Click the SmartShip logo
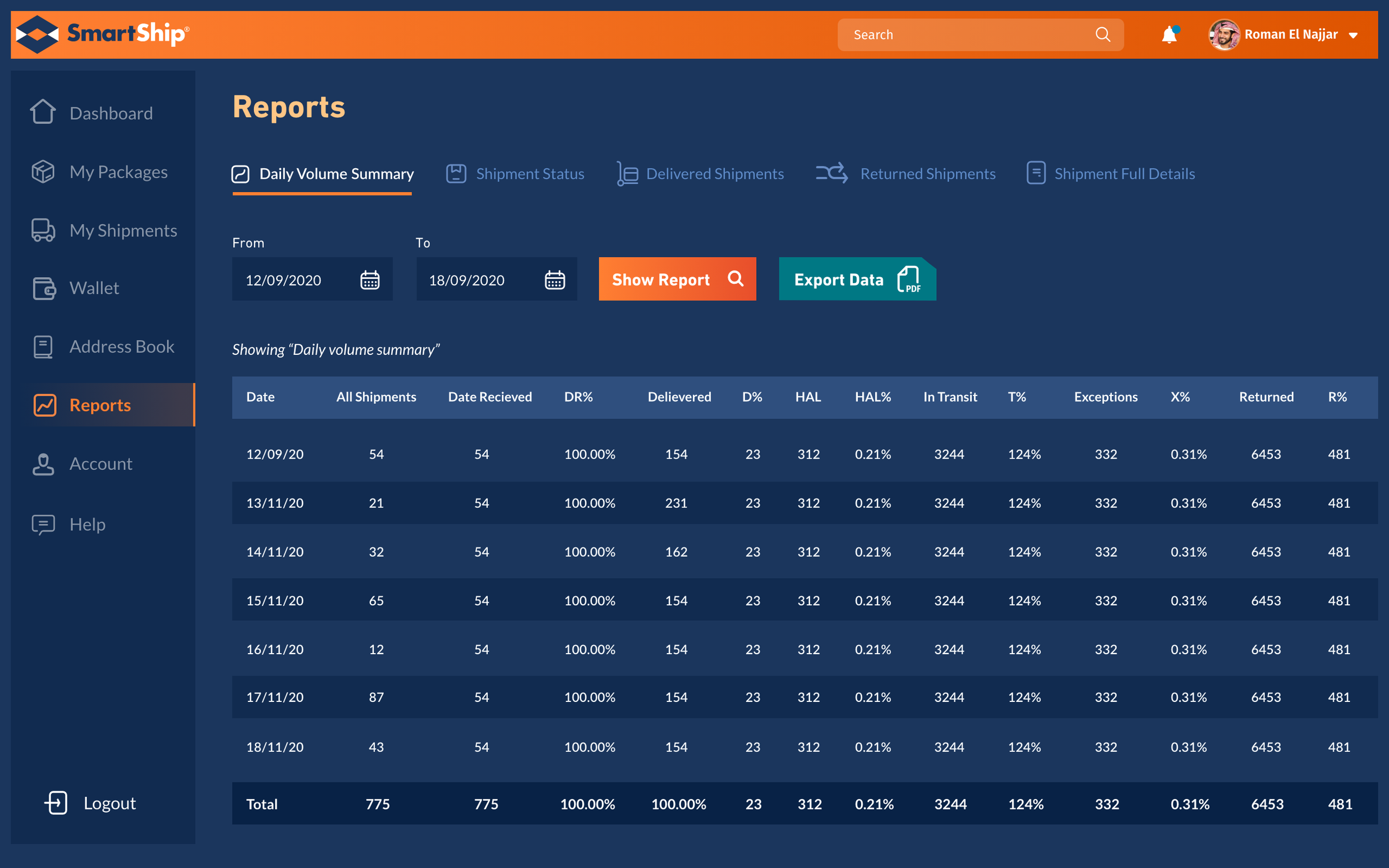This screenshot has height=868, width=1389. 102,34
